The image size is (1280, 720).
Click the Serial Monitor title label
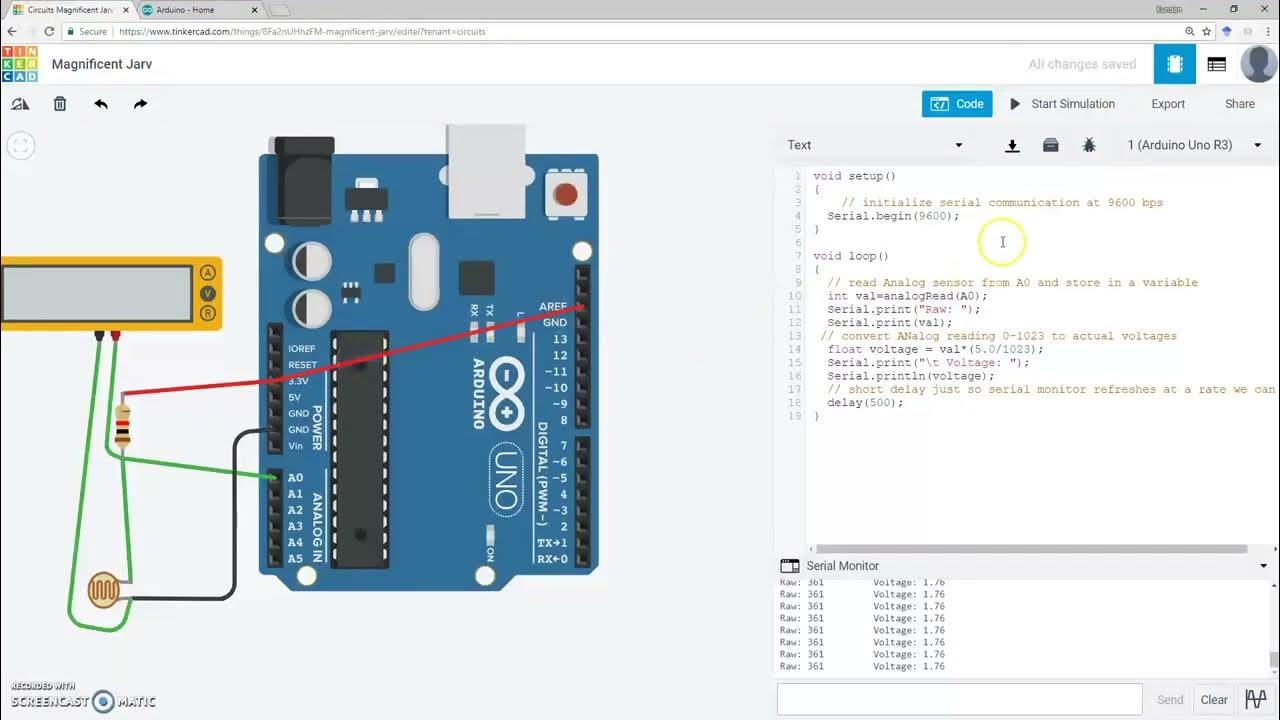pyautogui.click(x=843, y=566)
